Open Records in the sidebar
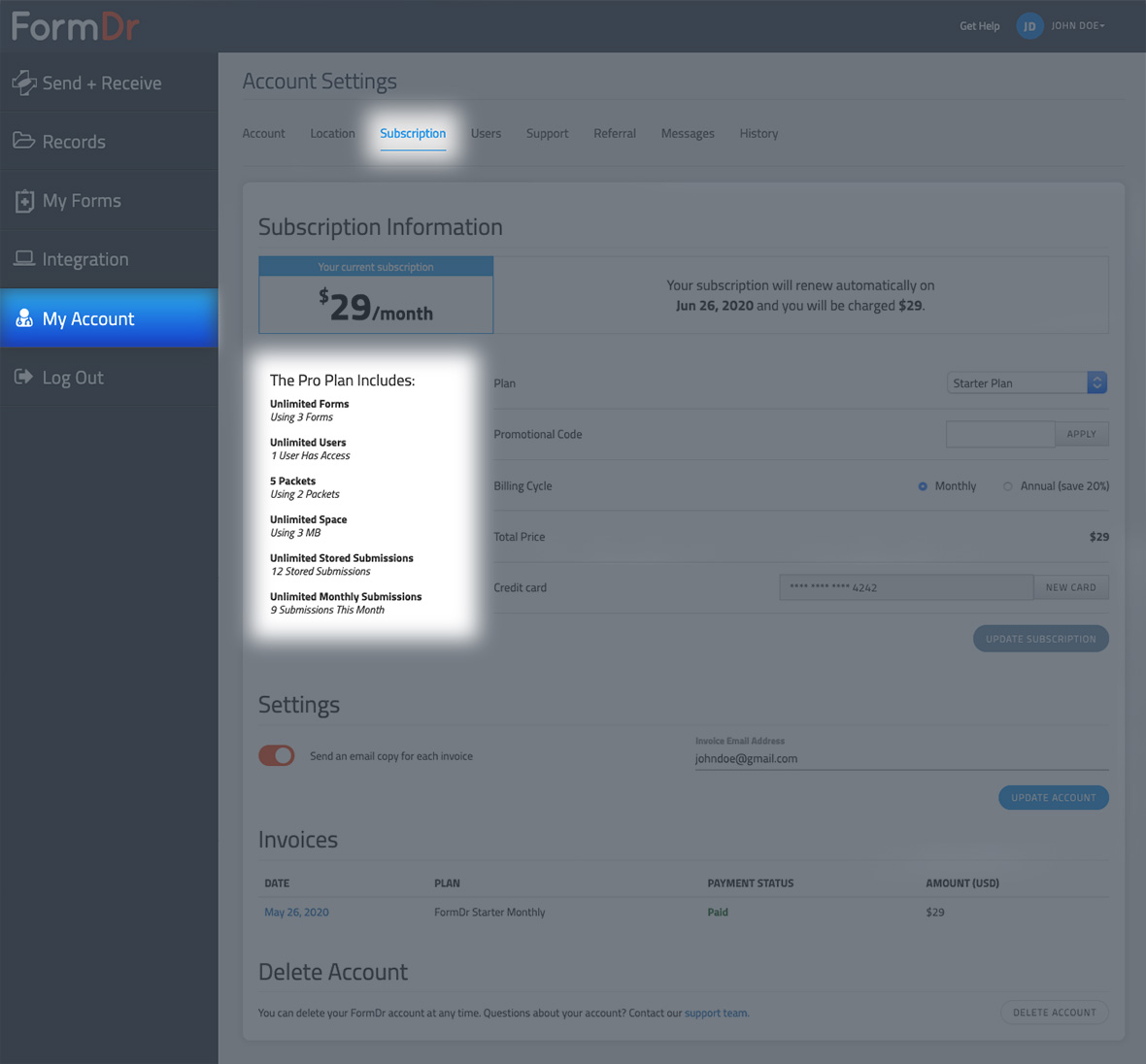Screen dimensions: 1146x1064 click(x=109, y=141)
